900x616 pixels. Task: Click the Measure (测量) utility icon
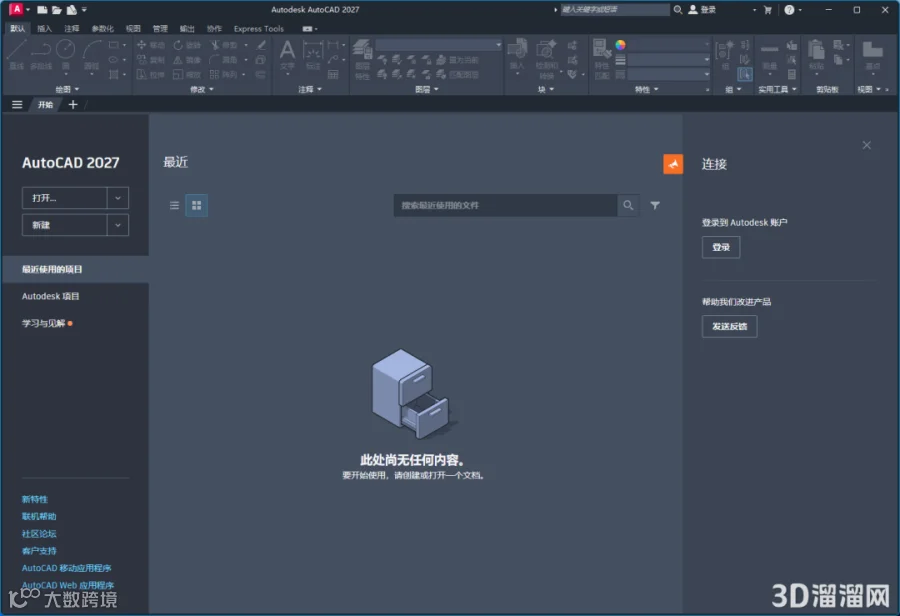(x=770, y=56)
